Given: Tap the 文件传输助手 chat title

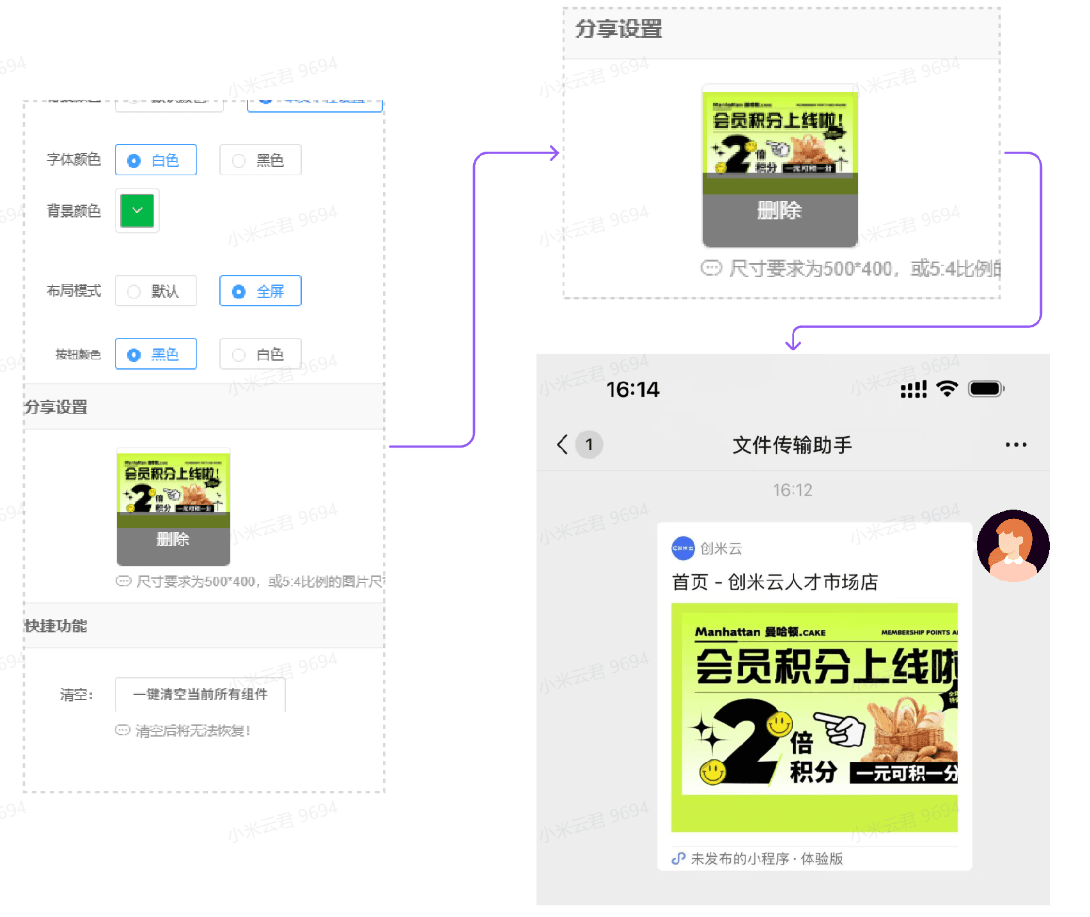Looking at the screenshot, I should (x=792, y=445).
